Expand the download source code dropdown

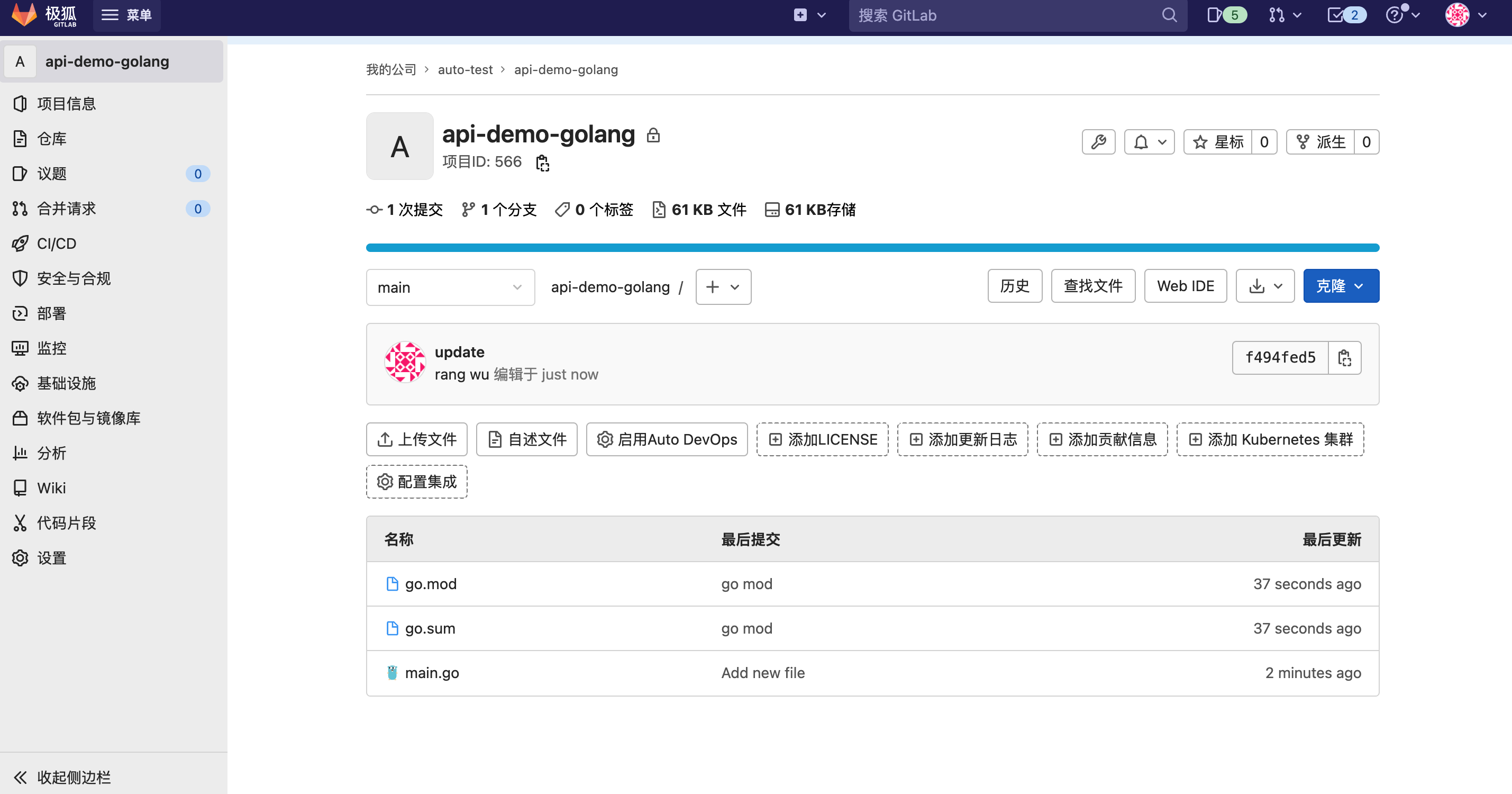tap(1264, 286)
